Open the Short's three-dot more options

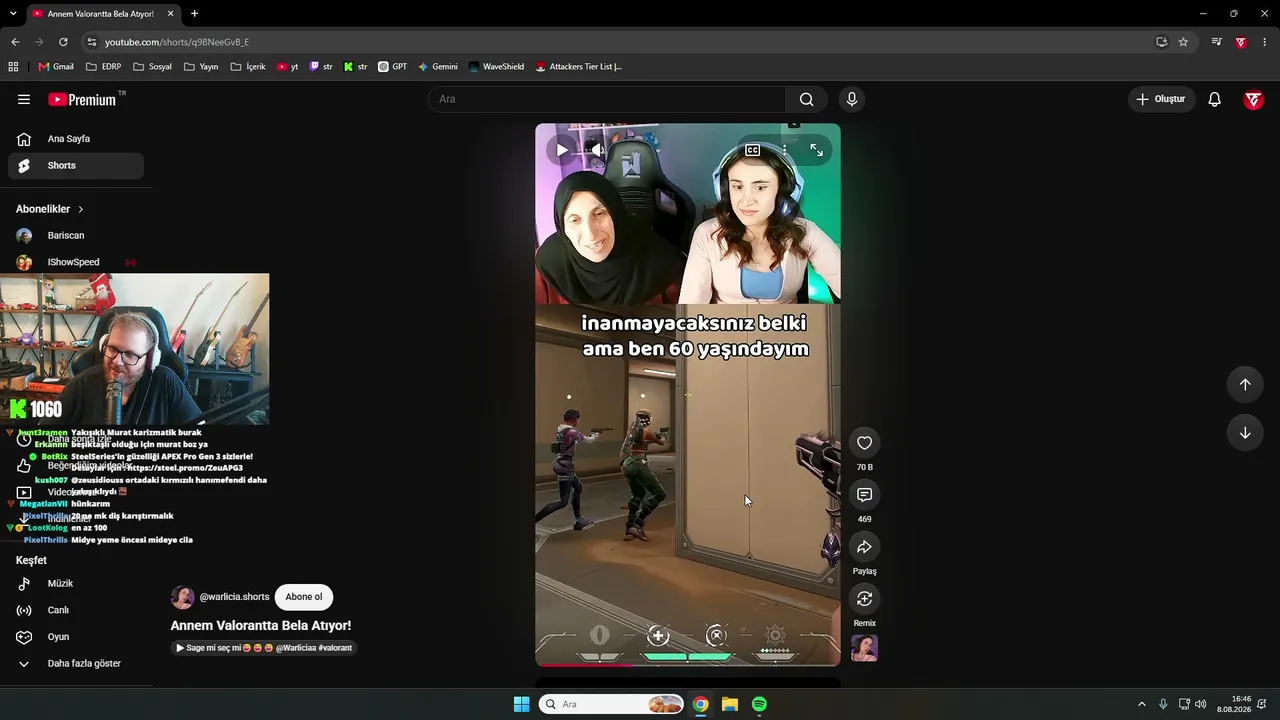[x=785, y=150]
